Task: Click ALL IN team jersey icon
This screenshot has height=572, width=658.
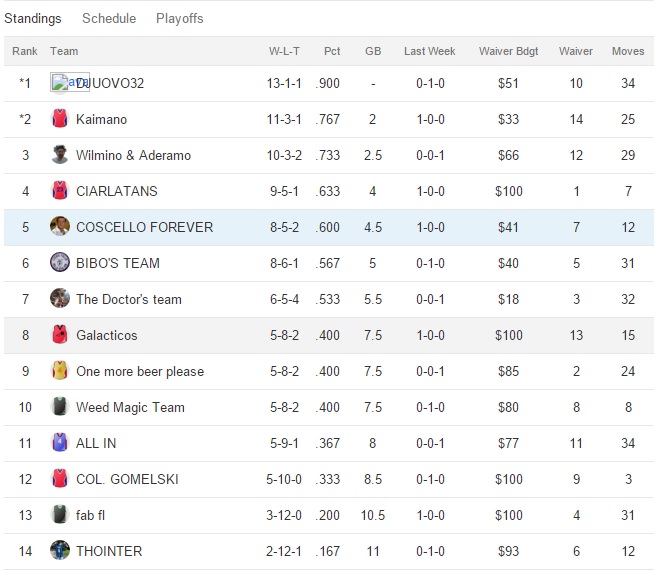Action: [60, 443]
